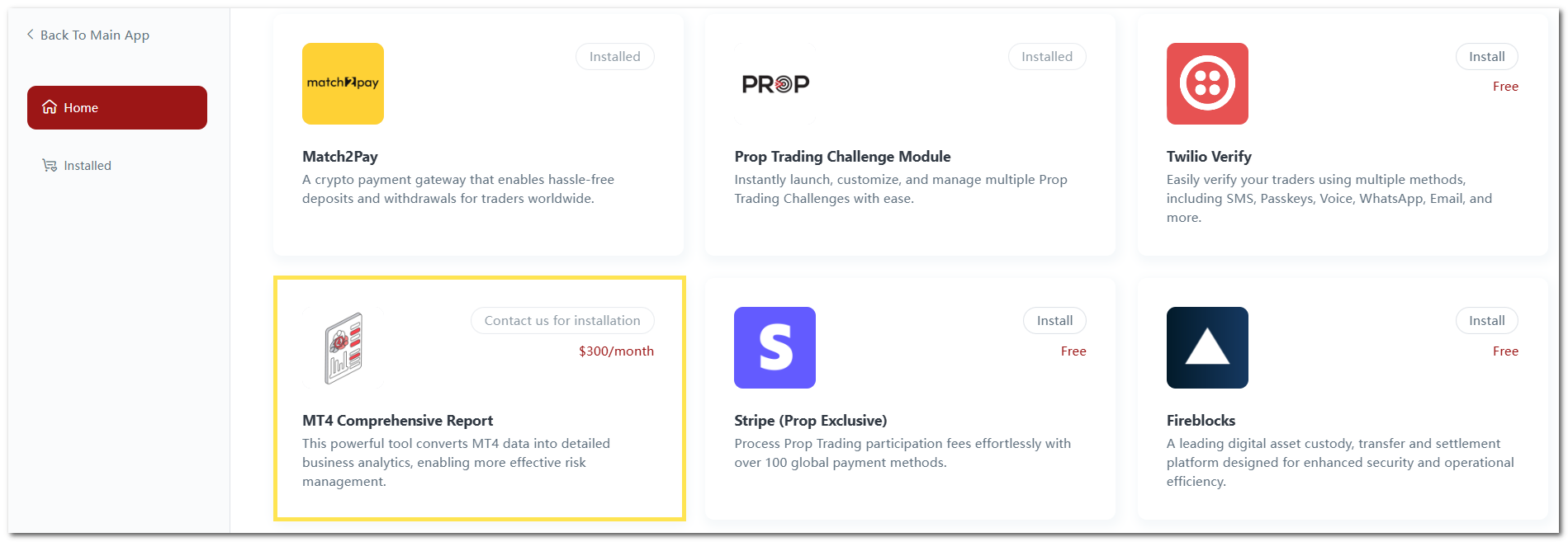1568x542 pixels.
Task: Click the dark Fireblocks triangle icon
Action: [1207, 347]
